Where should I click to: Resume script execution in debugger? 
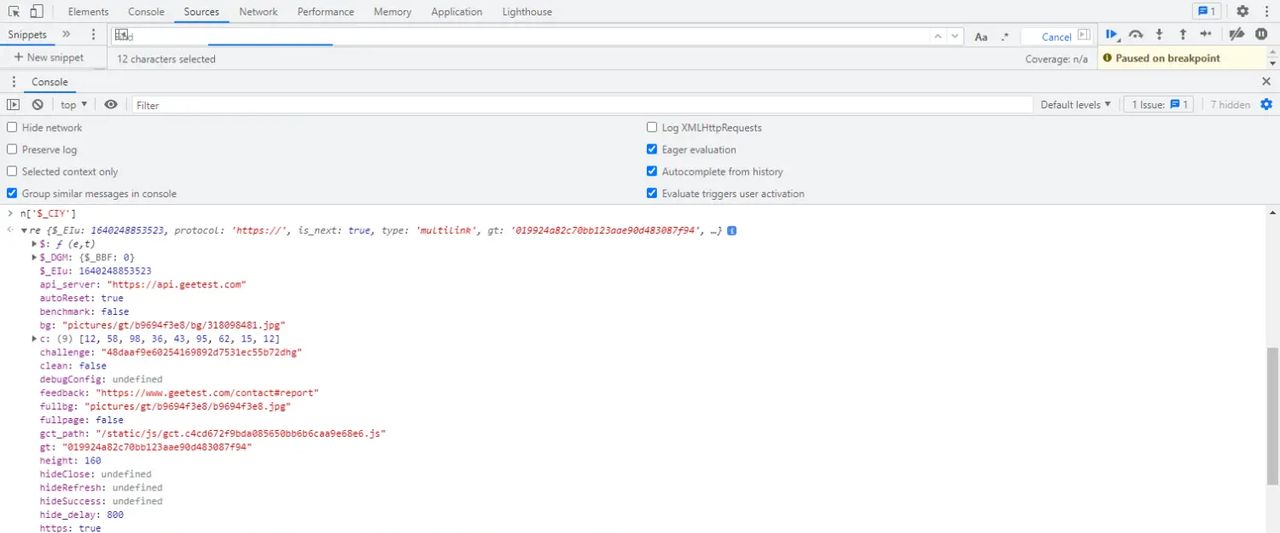coord(1111,35)
